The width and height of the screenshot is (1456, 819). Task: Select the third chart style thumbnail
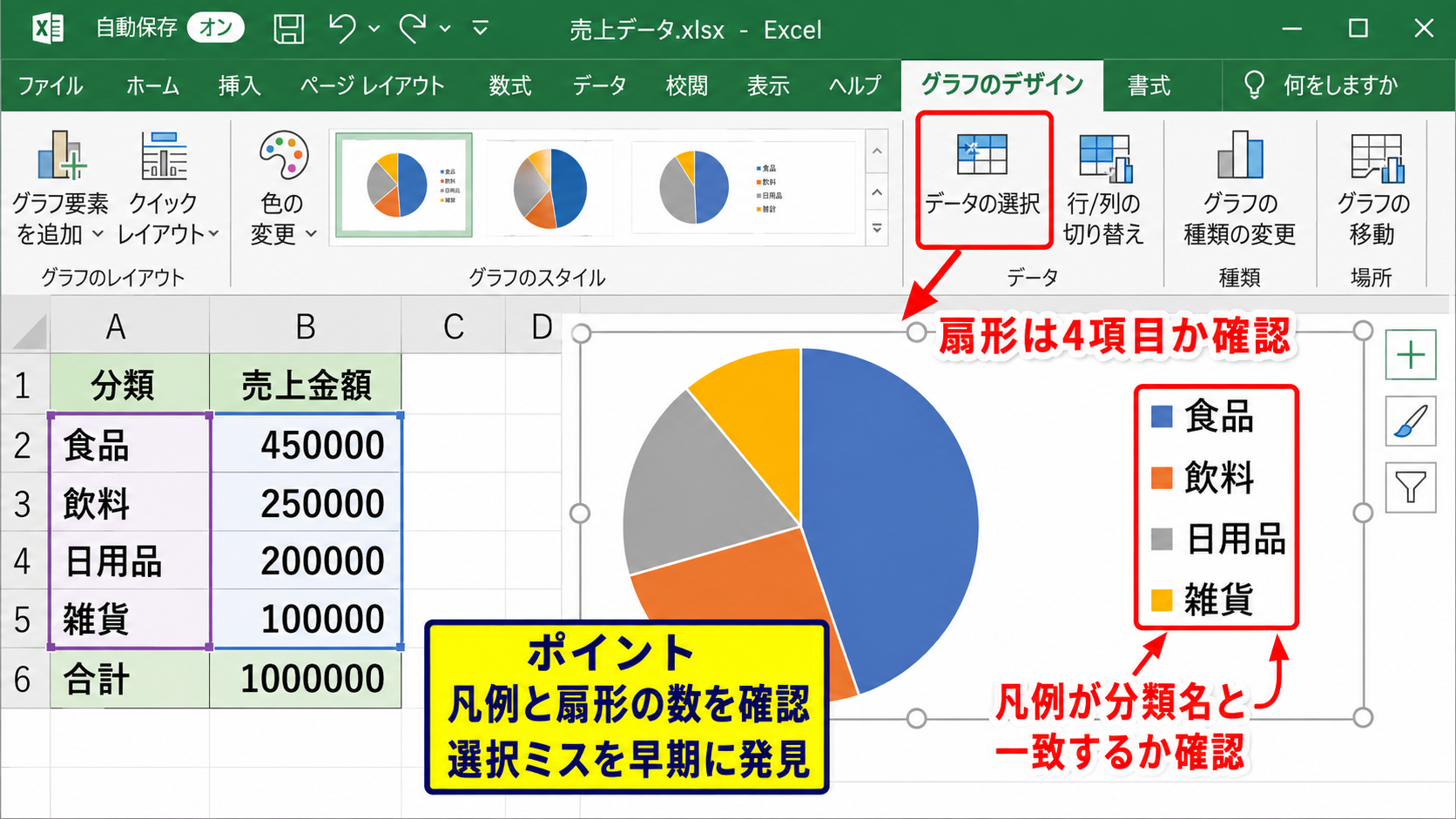pyautogui.click(x=742, y=187)
